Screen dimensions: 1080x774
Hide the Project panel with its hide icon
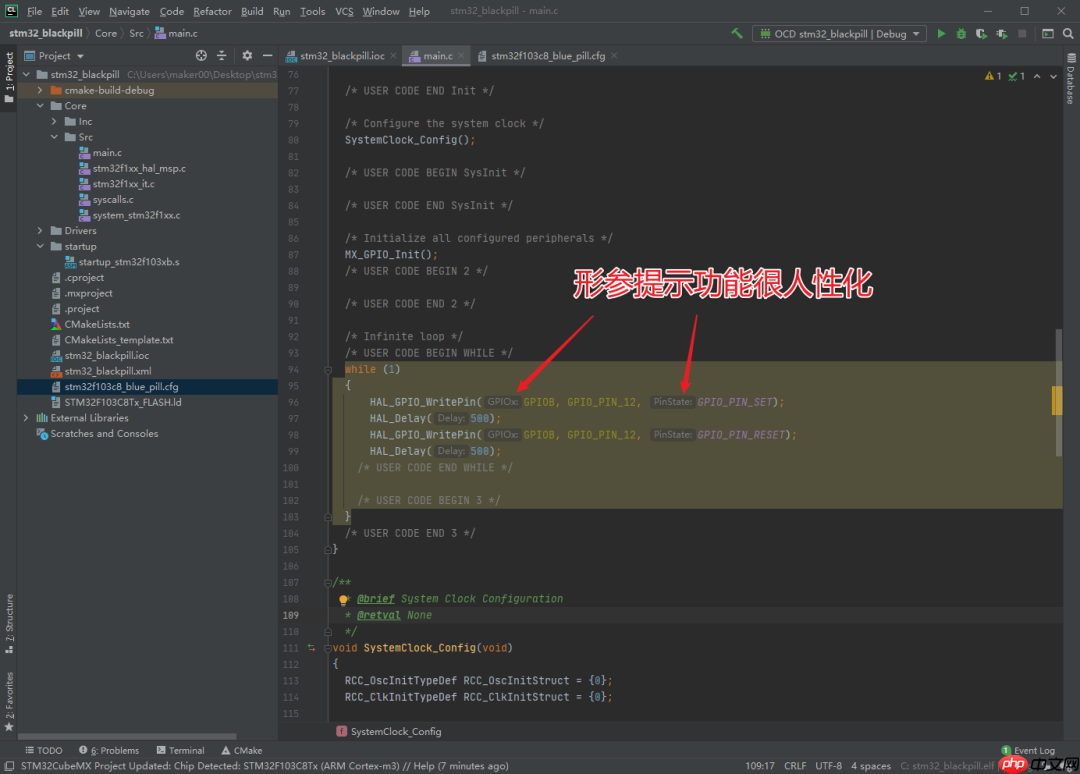(268, 57)
